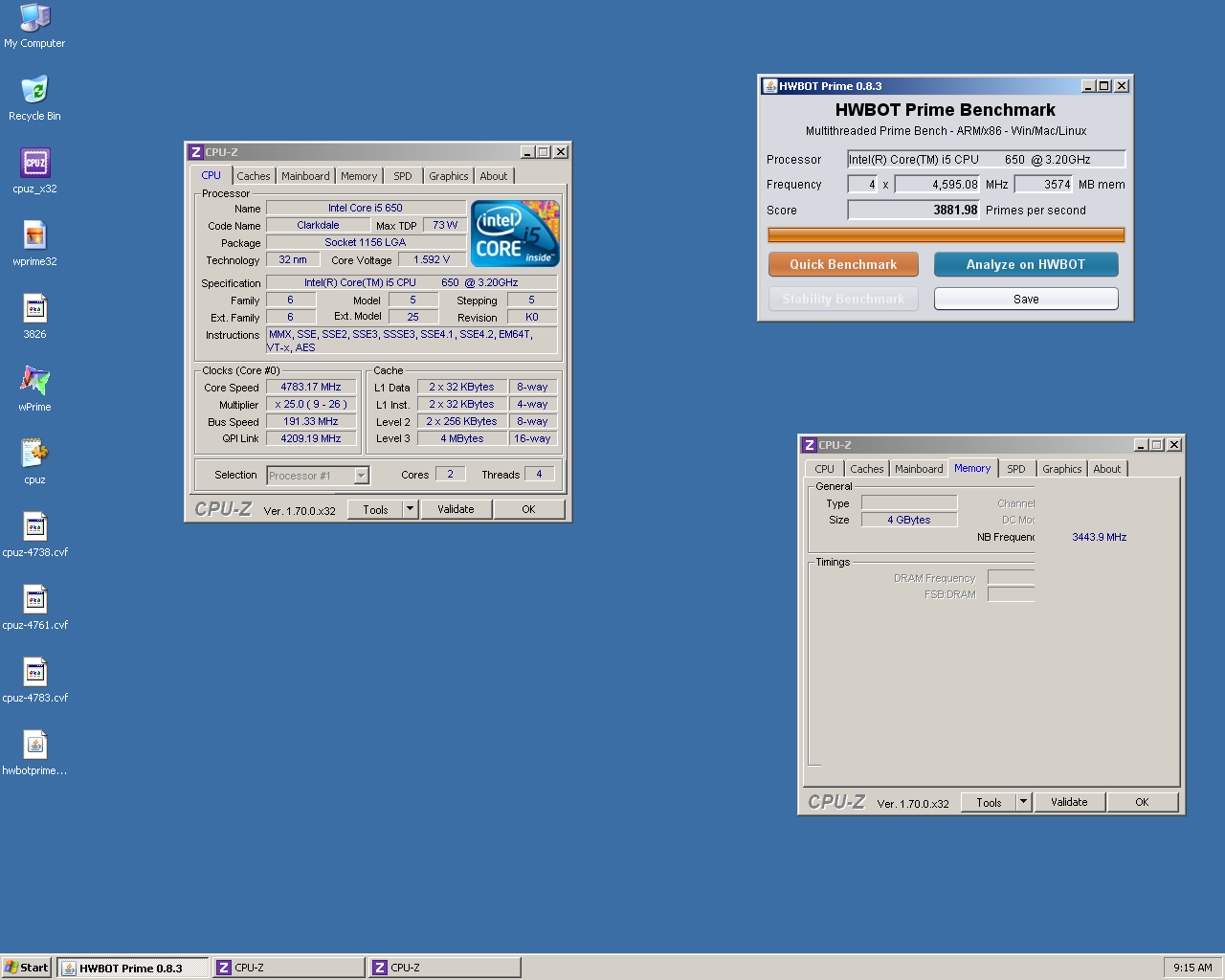This screenshot has width=1225, height=980.
Task: Open Caches tab in the Memory CPU-Z window
Action: (867, 469)
